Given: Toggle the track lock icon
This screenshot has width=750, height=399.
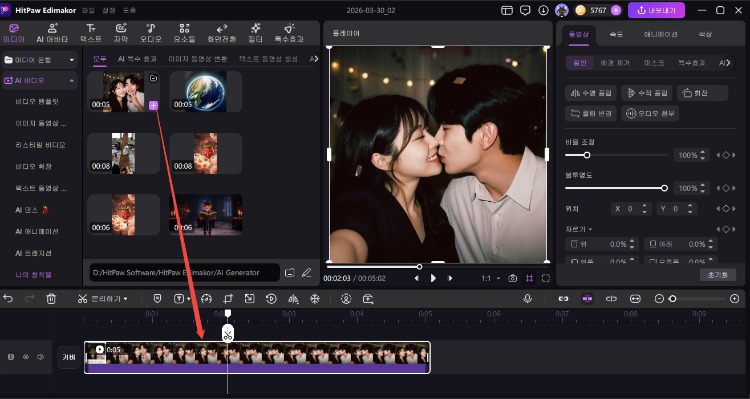Looking at the screenshot, I should 11,357.
